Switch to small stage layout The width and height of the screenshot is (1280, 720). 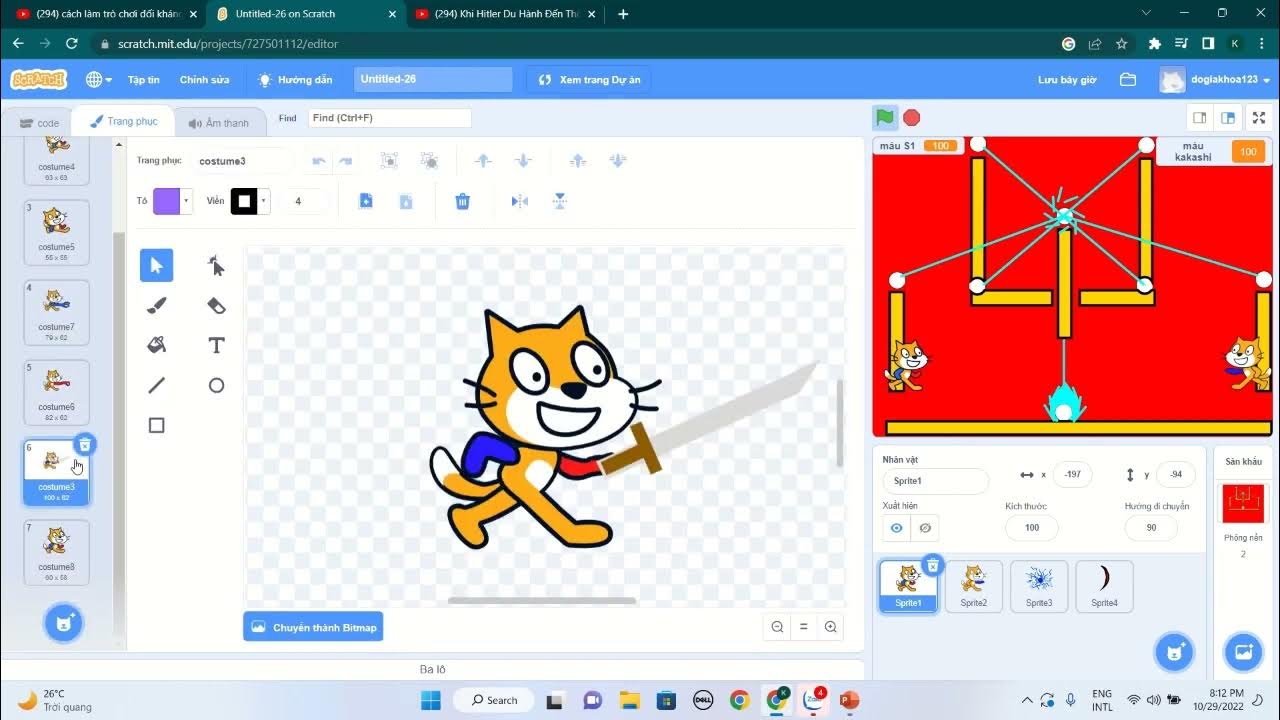[x=1199, y=117]
